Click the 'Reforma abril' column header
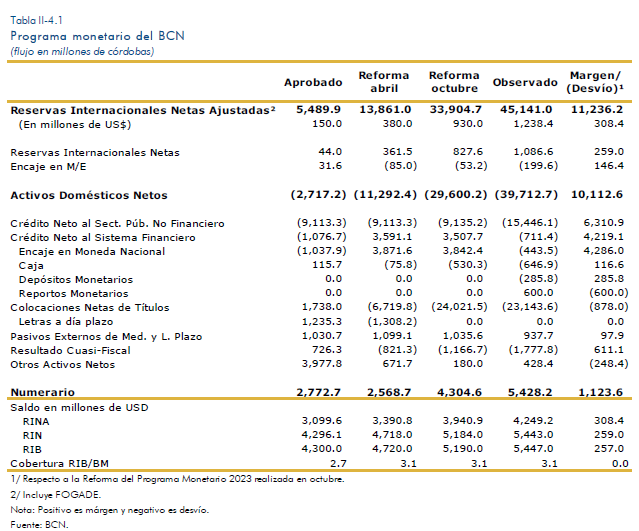639x531 pixels. click(383, 82)
